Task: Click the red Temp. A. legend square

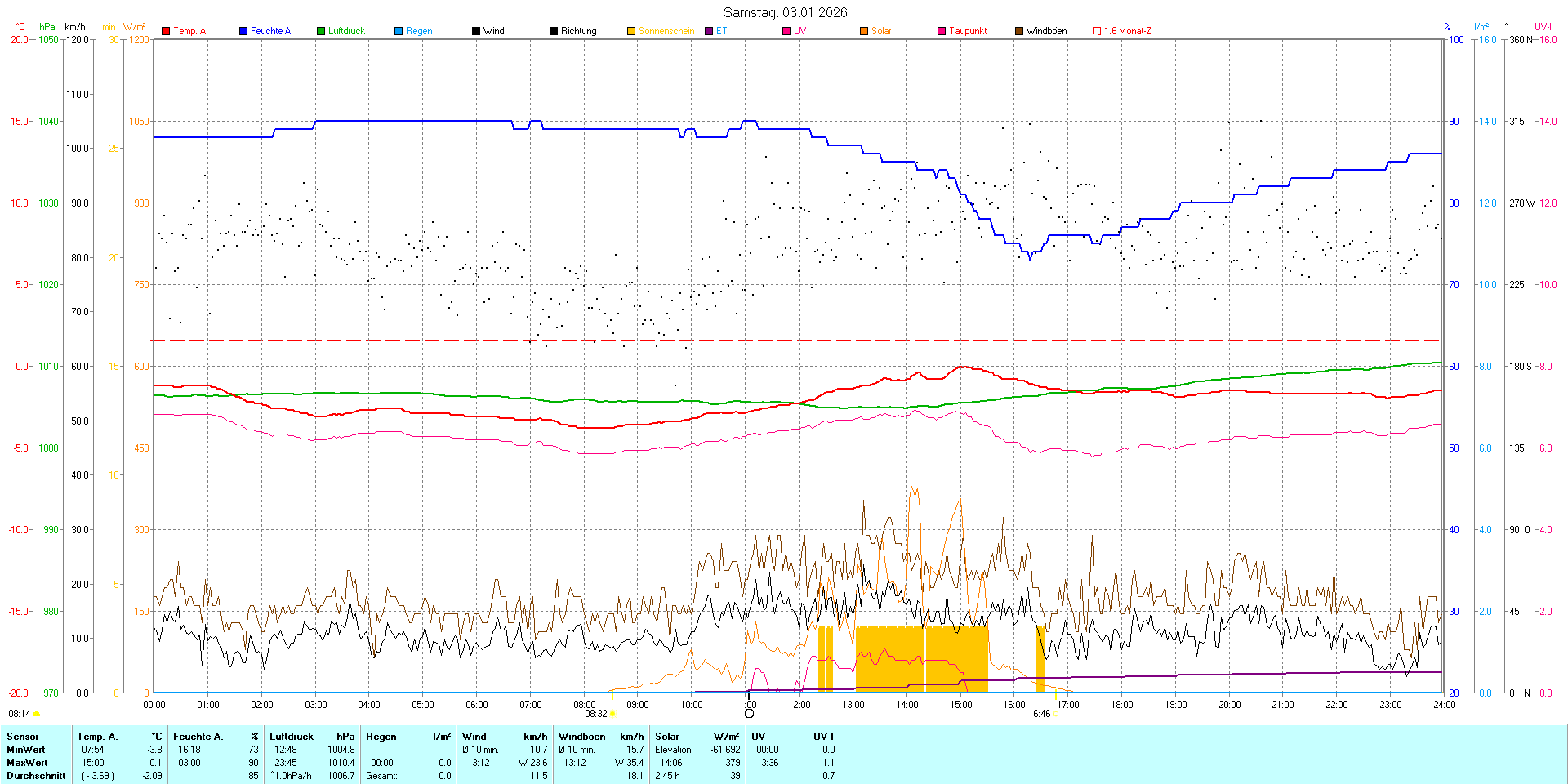Action: [x=166, y=31]
